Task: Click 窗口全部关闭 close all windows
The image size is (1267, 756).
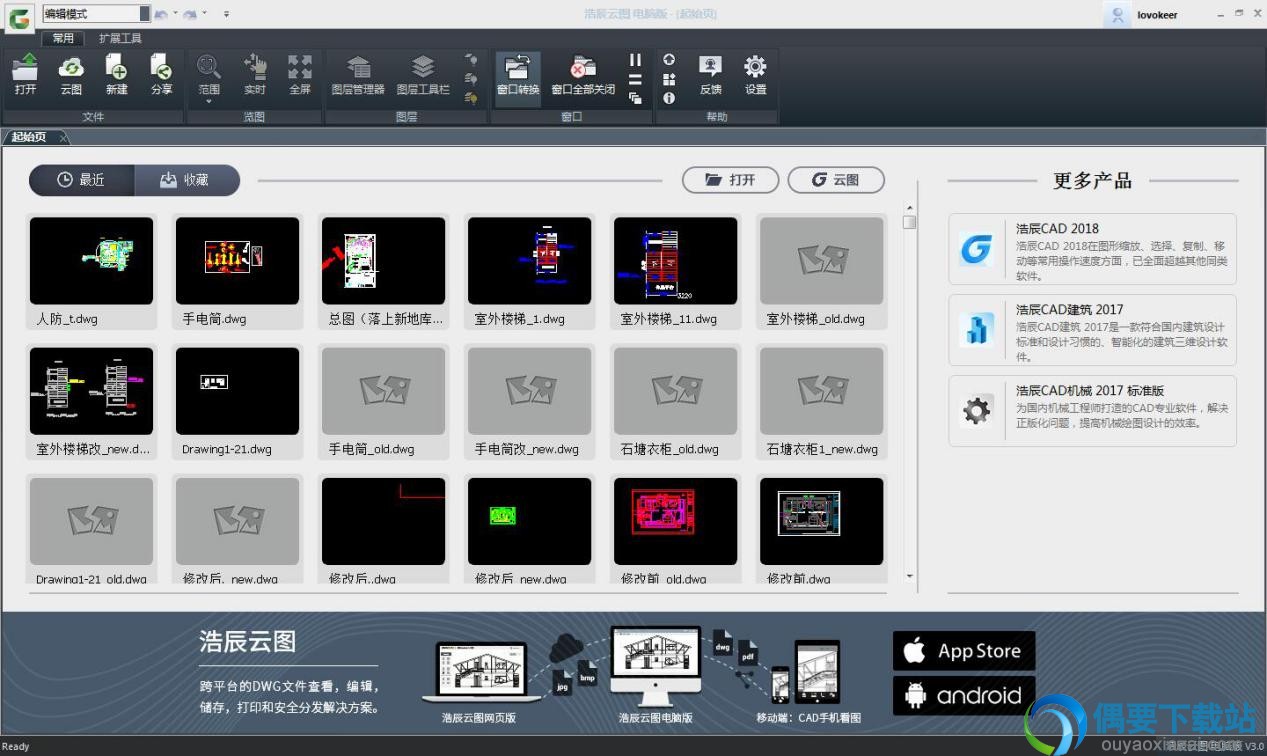Action: tap(583, 76)
